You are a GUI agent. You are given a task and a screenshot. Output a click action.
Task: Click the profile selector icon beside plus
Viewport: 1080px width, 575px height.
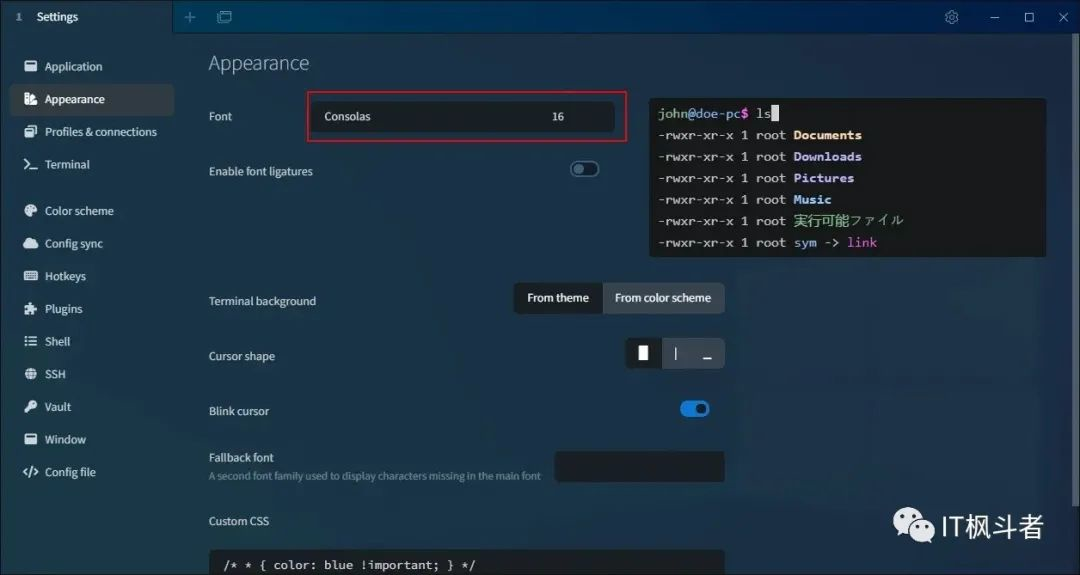225,17
